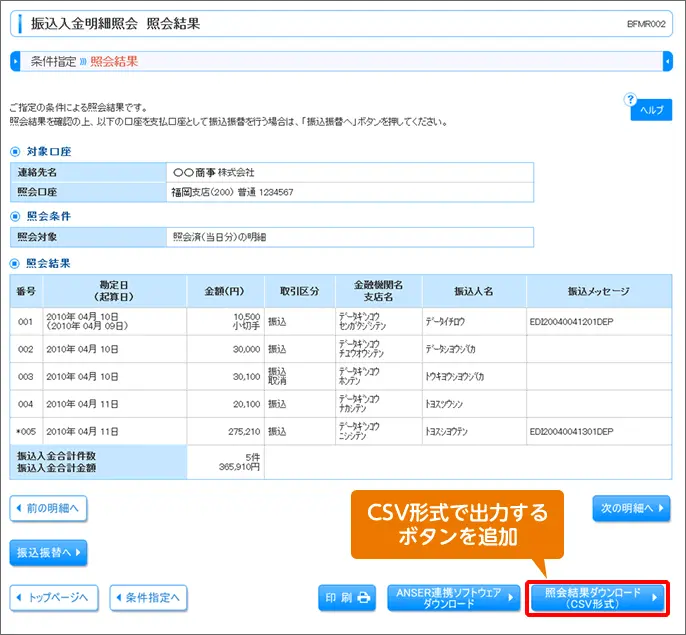Click 照会済(当日分)の明細 value

tap(220, 237)
